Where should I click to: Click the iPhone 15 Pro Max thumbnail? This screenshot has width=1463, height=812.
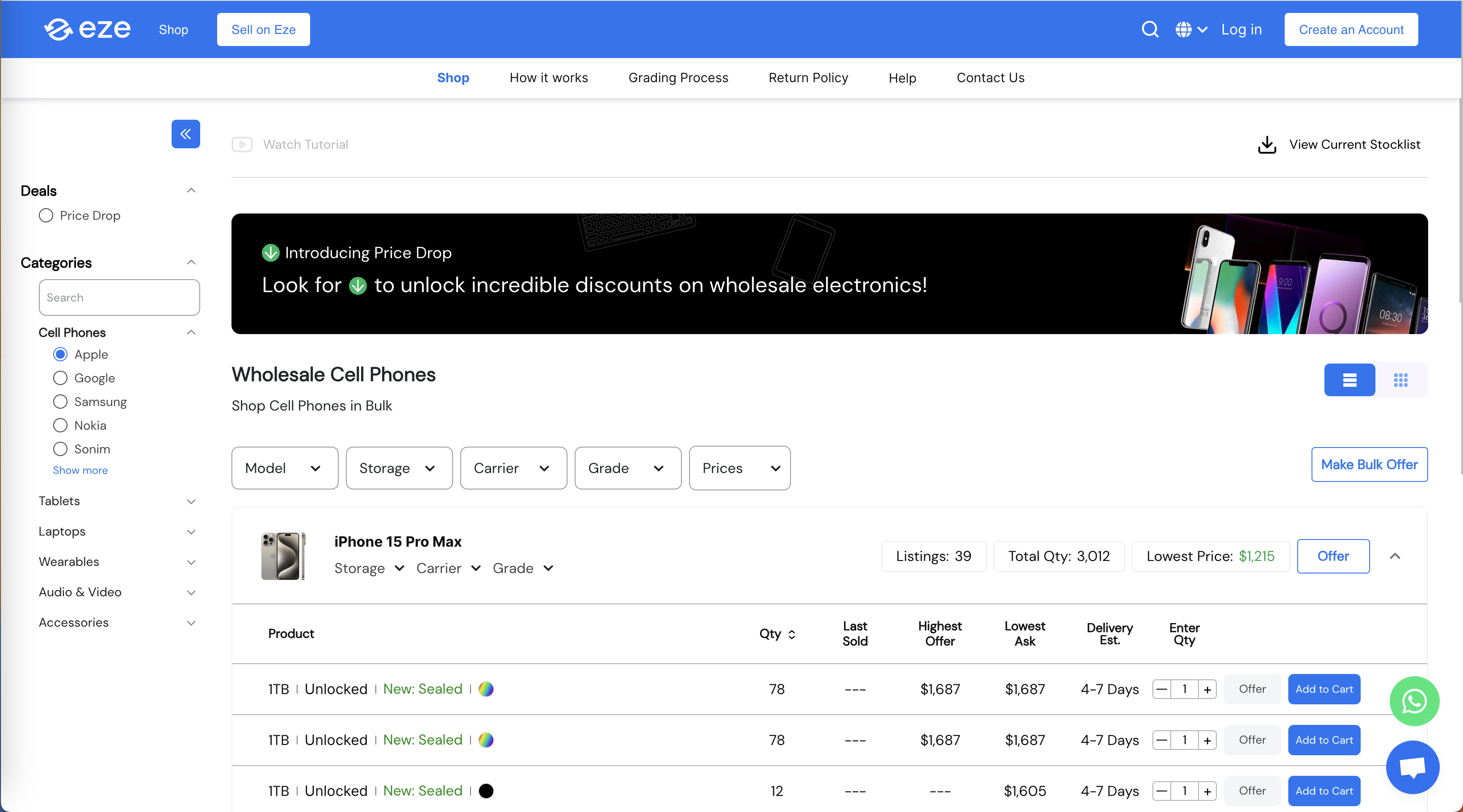283,556
